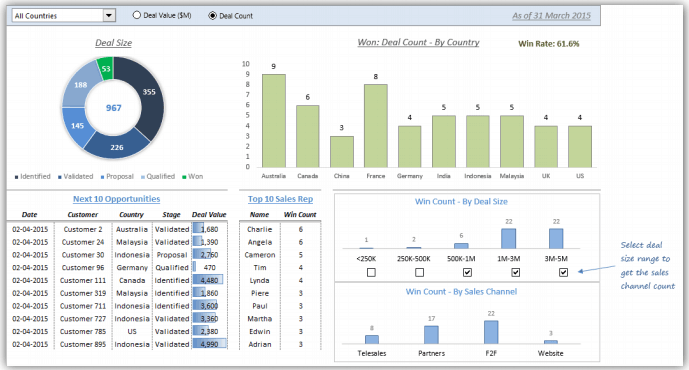Image resolution: width=689 pixels, height=370 pixels.
Task: Open the All Countries dropdown arrow
Action: [x=109, y=16]
